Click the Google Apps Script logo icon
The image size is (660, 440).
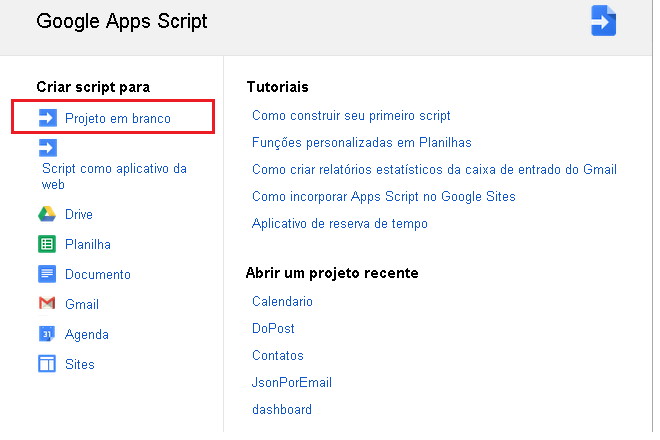pyautogui.click(x=603, y=21)
